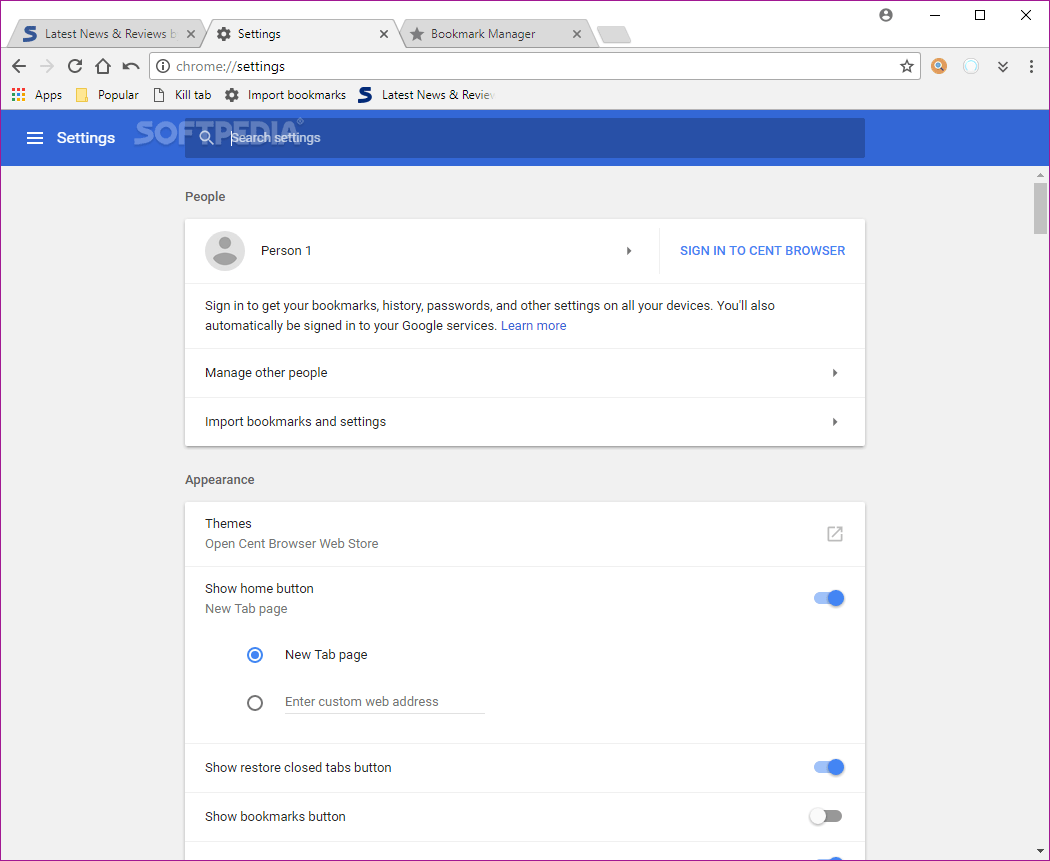Click the scrollbar down arrow

click(1040, 852)
